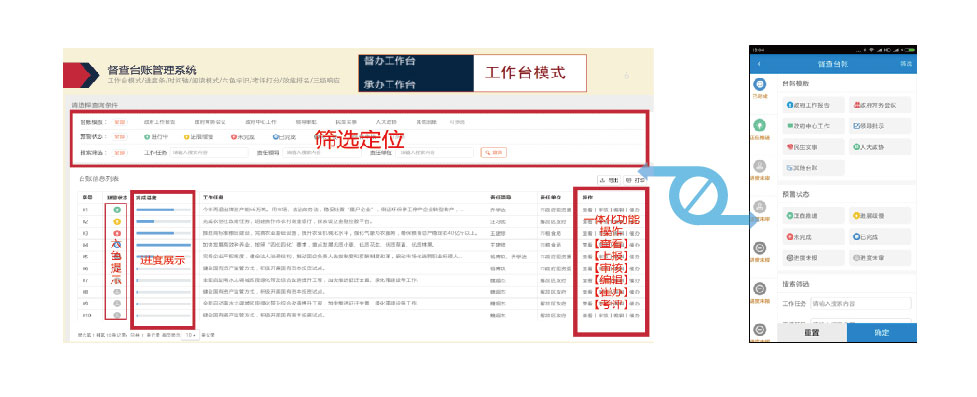Click the orange 搜索 search button

493,152
